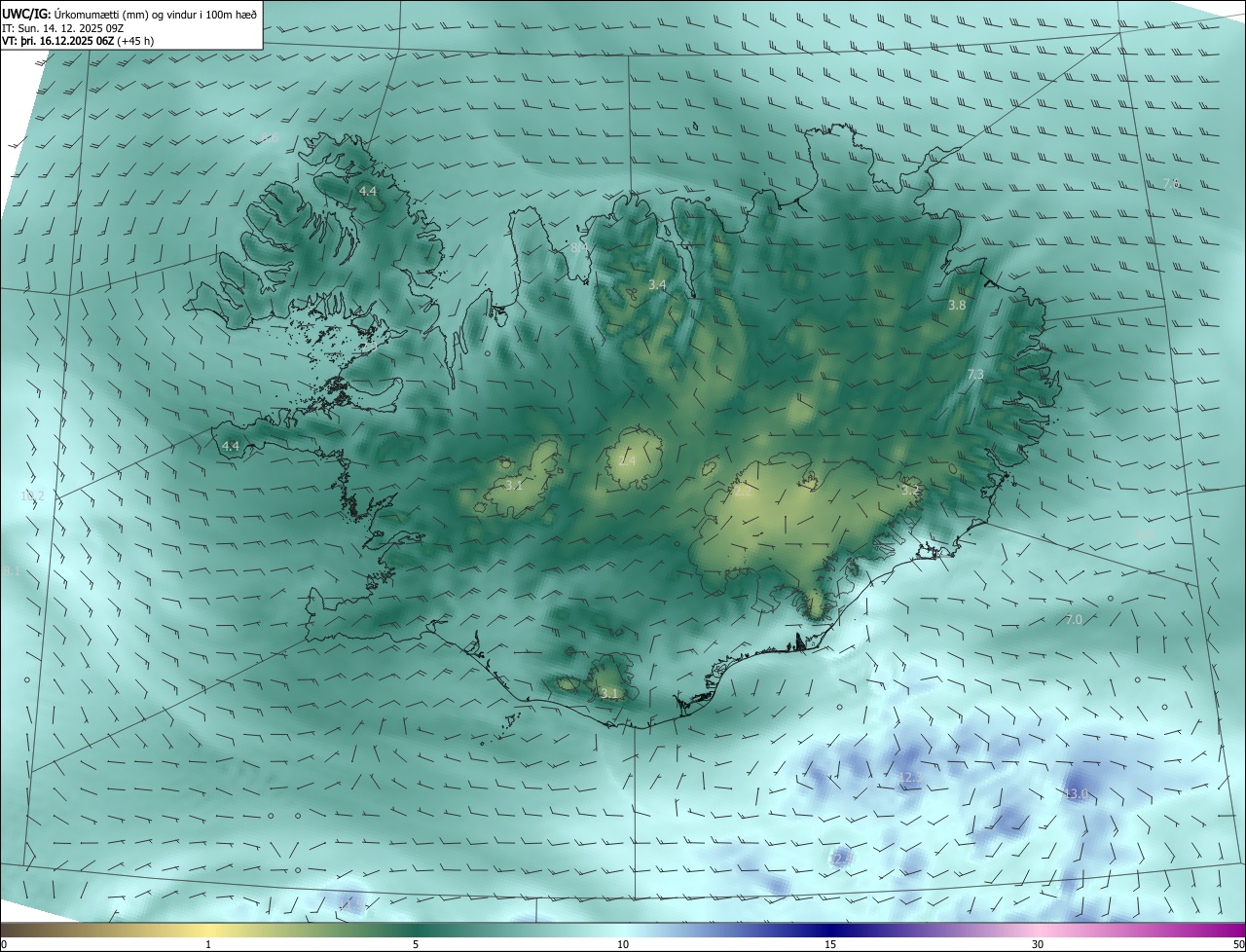The height and width of the screenshot is (952, 1246).
Task: Click the 13.0 value in the southeast ocean
Action: pos(1076,794)
